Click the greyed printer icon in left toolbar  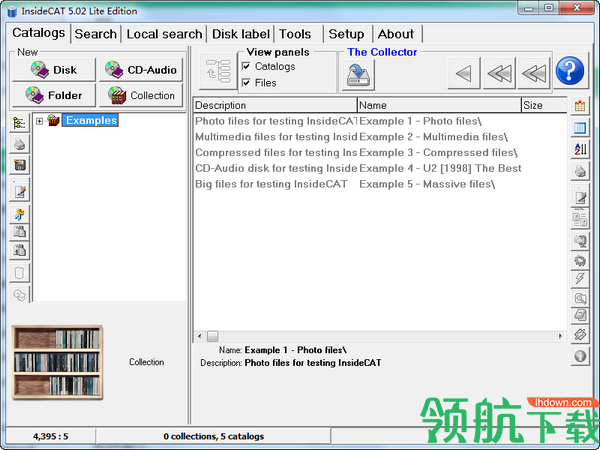(20, 145)
